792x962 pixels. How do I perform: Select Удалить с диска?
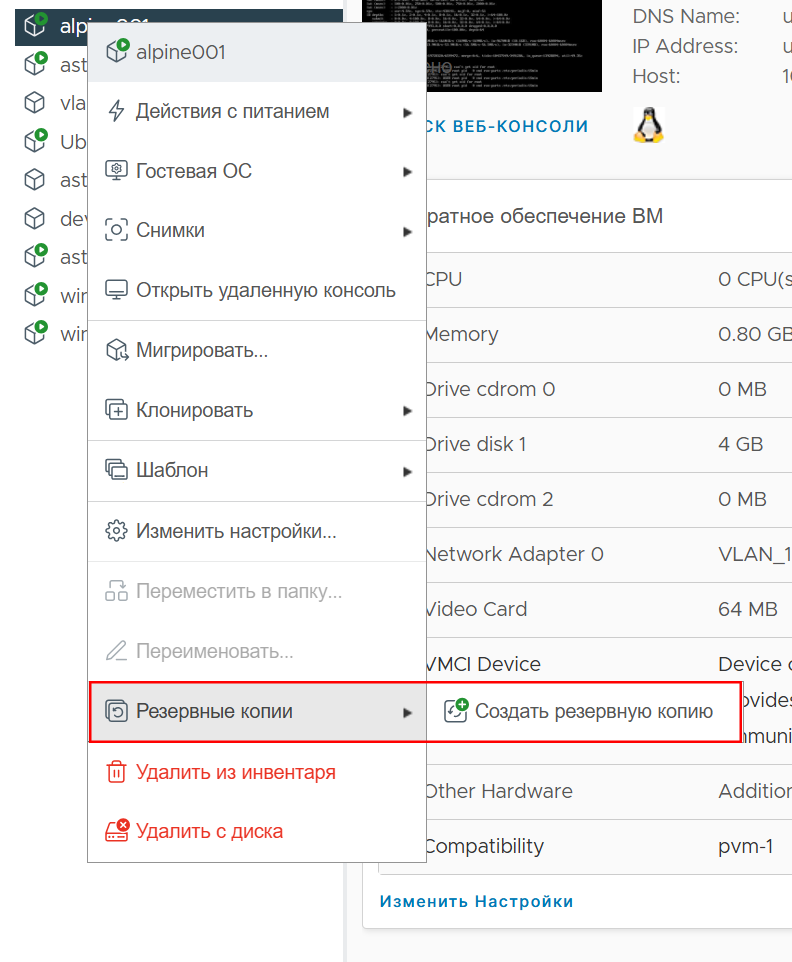(x=257, y=831)
